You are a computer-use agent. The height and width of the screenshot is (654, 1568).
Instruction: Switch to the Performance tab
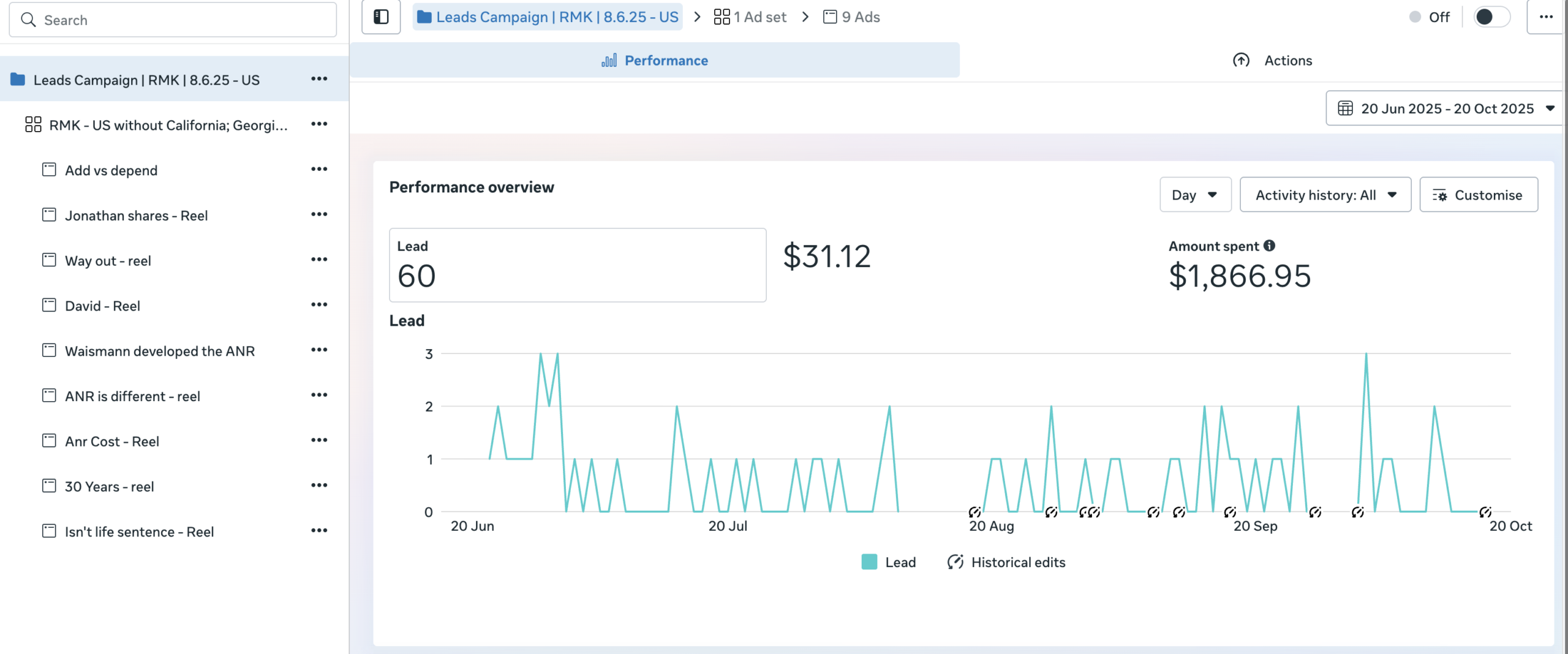pos(654,61)
